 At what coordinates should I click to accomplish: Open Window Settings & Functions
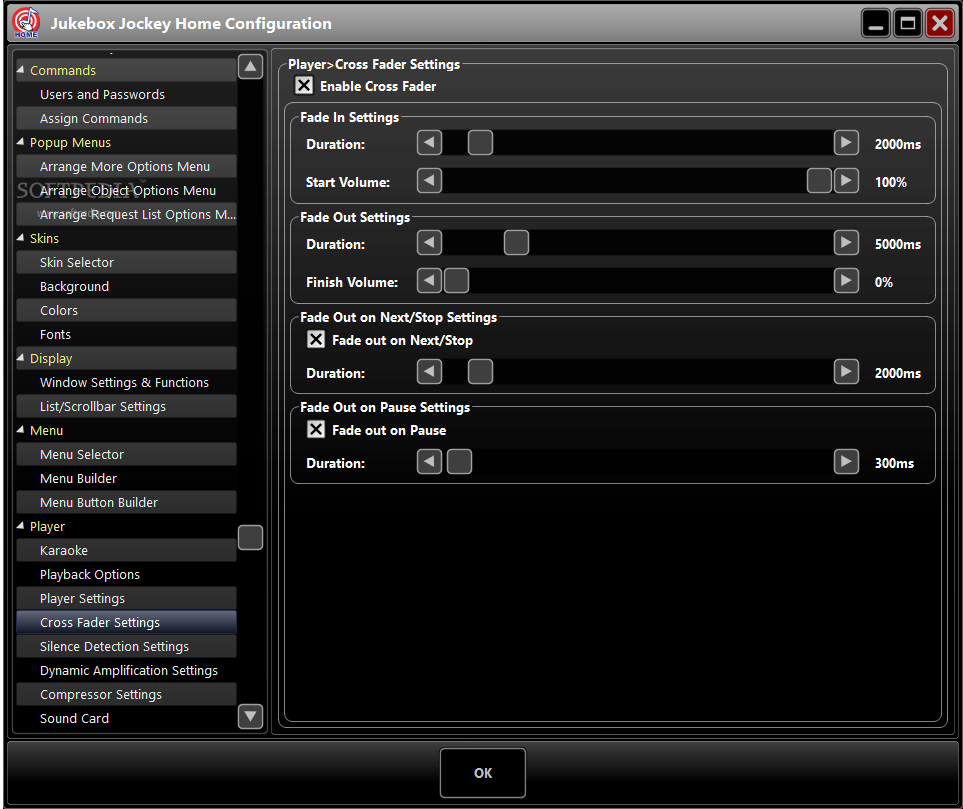127,382
